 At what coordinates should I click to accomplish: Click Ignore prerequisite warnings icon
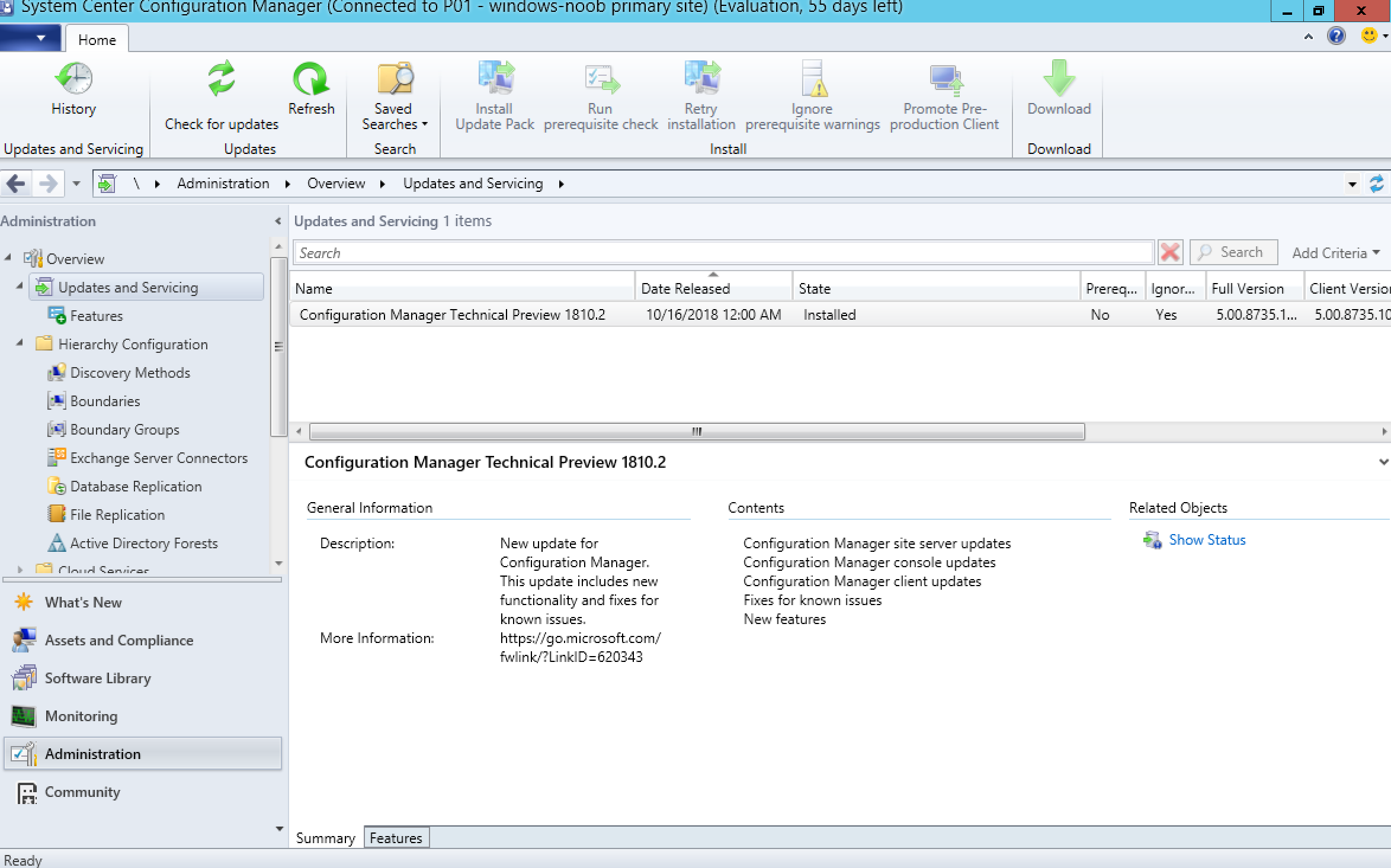point(813,79)
